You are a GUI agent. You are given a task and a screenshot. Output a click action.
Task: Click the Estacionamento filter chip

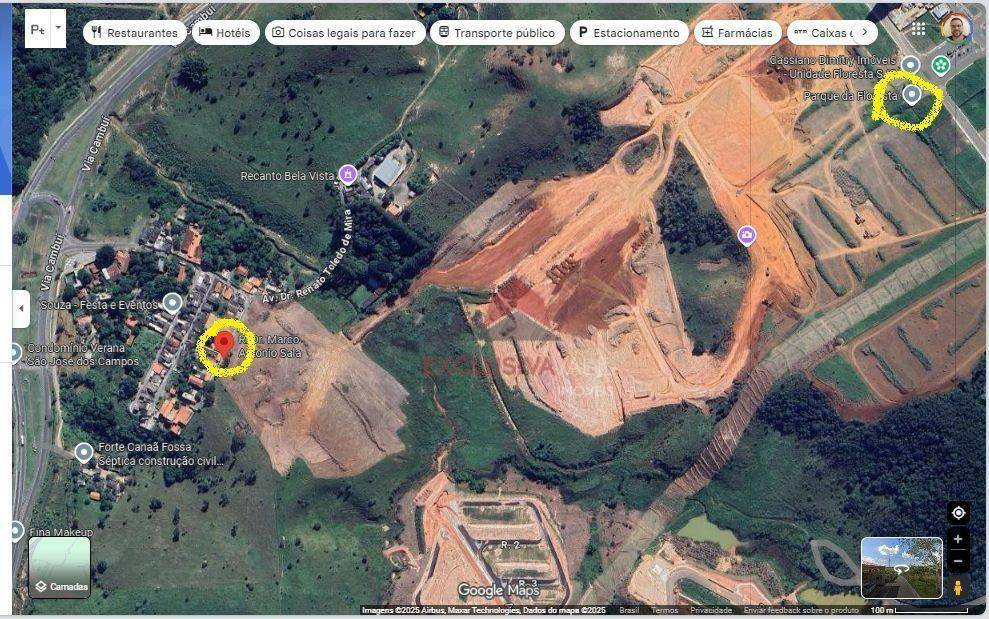tap(628, 33)
